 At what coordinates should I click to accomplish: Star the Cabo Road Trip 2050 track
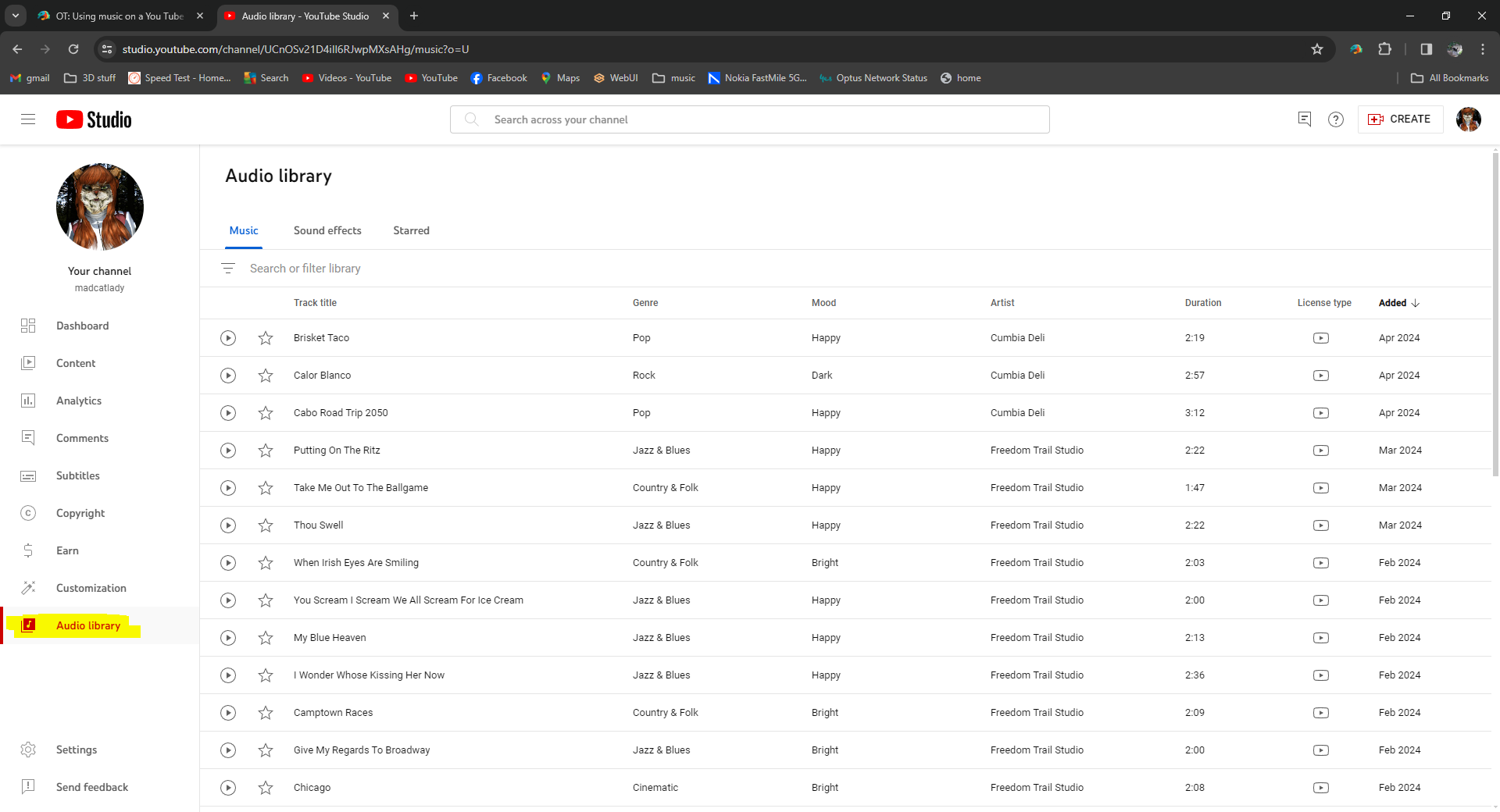point(266,413)
